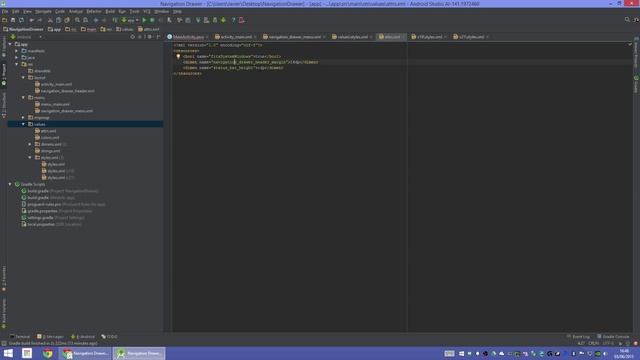Open the Edit menu

point(16,11)
